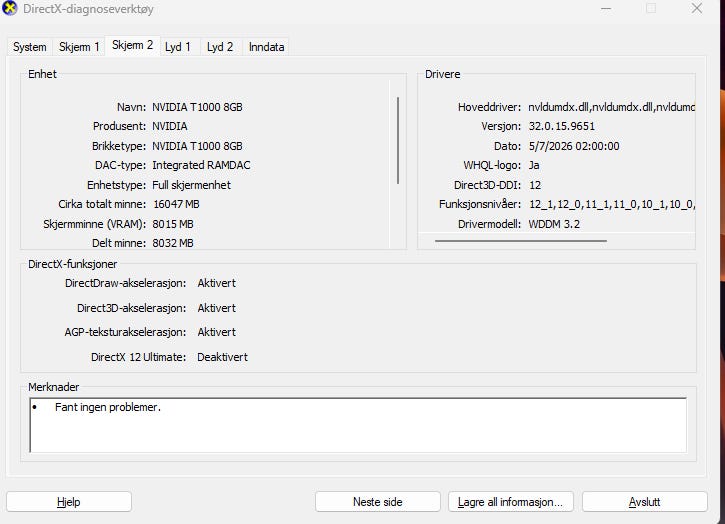Click the total memory value '16047 MB'

coord(176,204)
